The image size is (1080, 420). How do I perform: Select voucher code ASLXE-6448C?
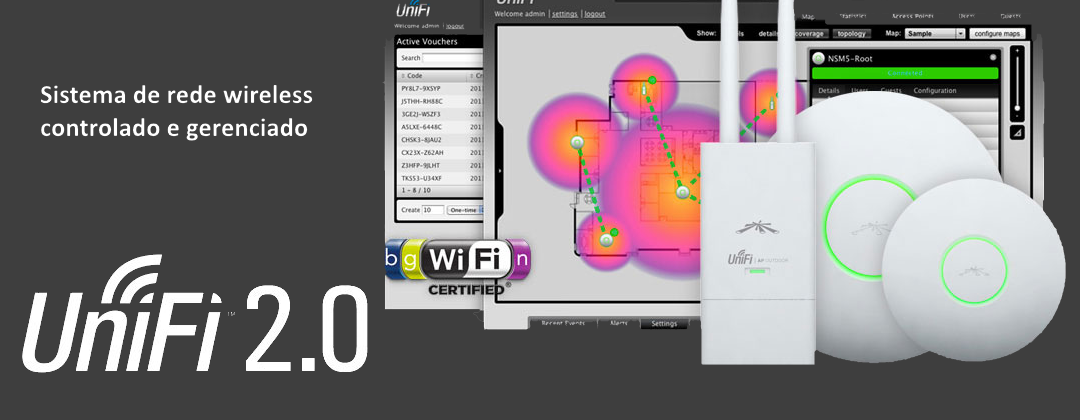tap(422, 127)
